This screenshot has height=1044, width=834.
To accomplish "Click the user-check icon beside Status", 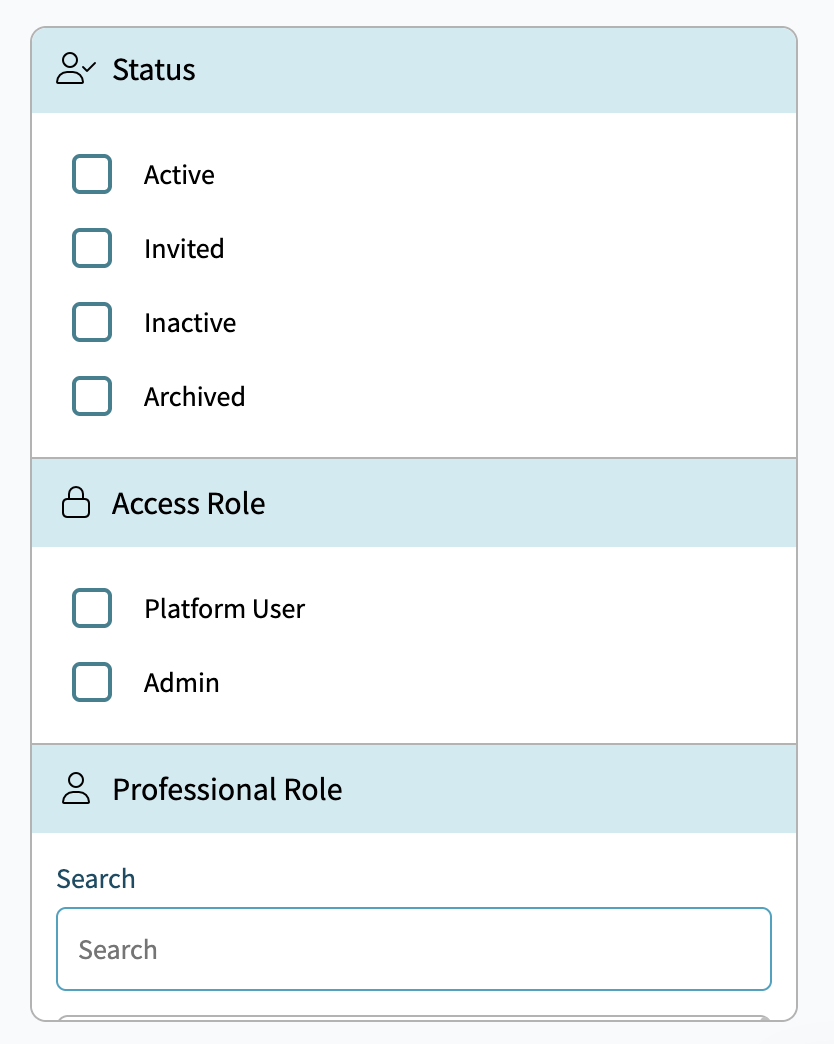I will click(x=76, y=69).
